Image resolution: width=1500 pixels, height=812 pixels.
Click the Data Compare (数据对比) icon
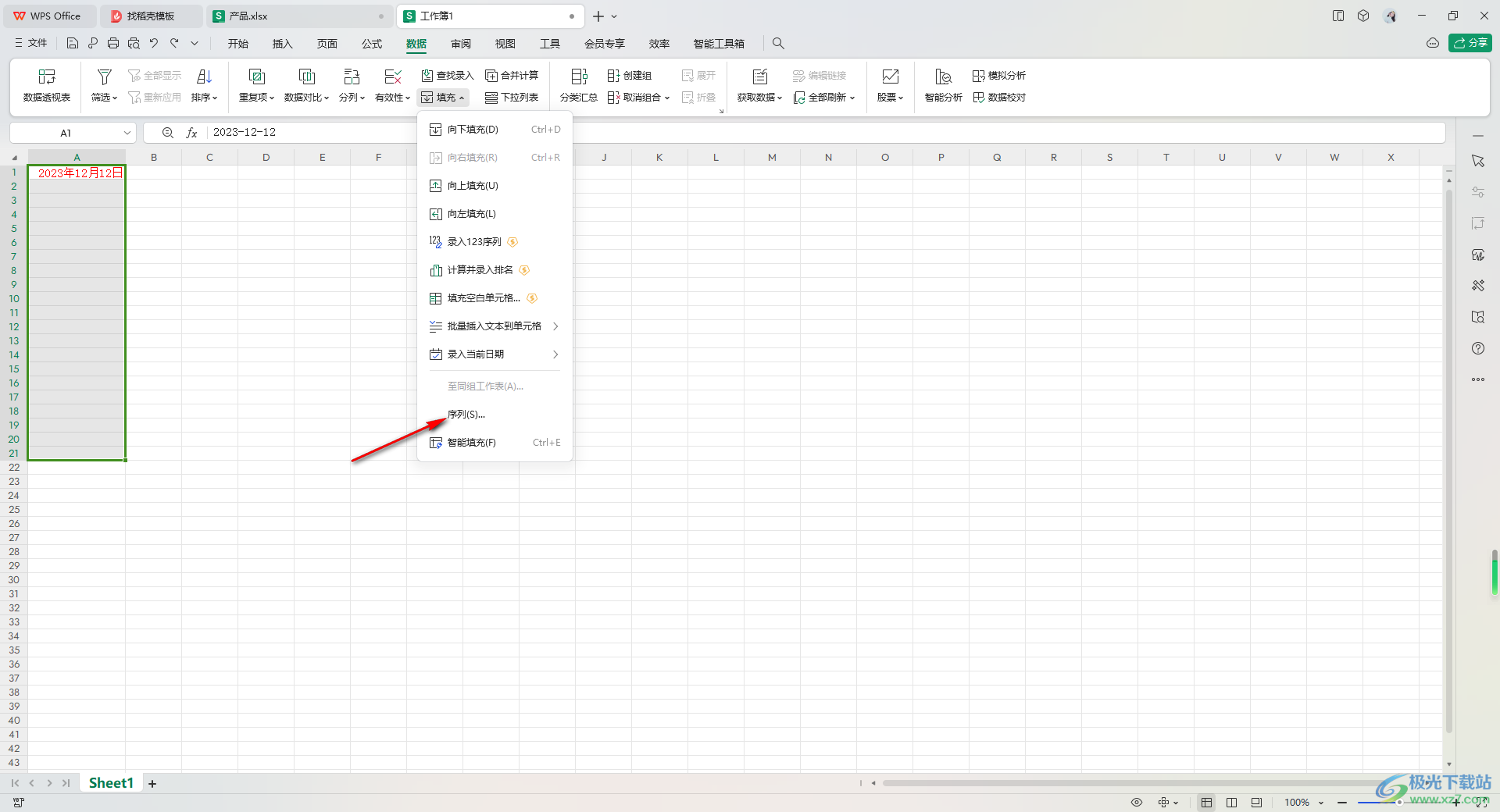tap(306, 77)
